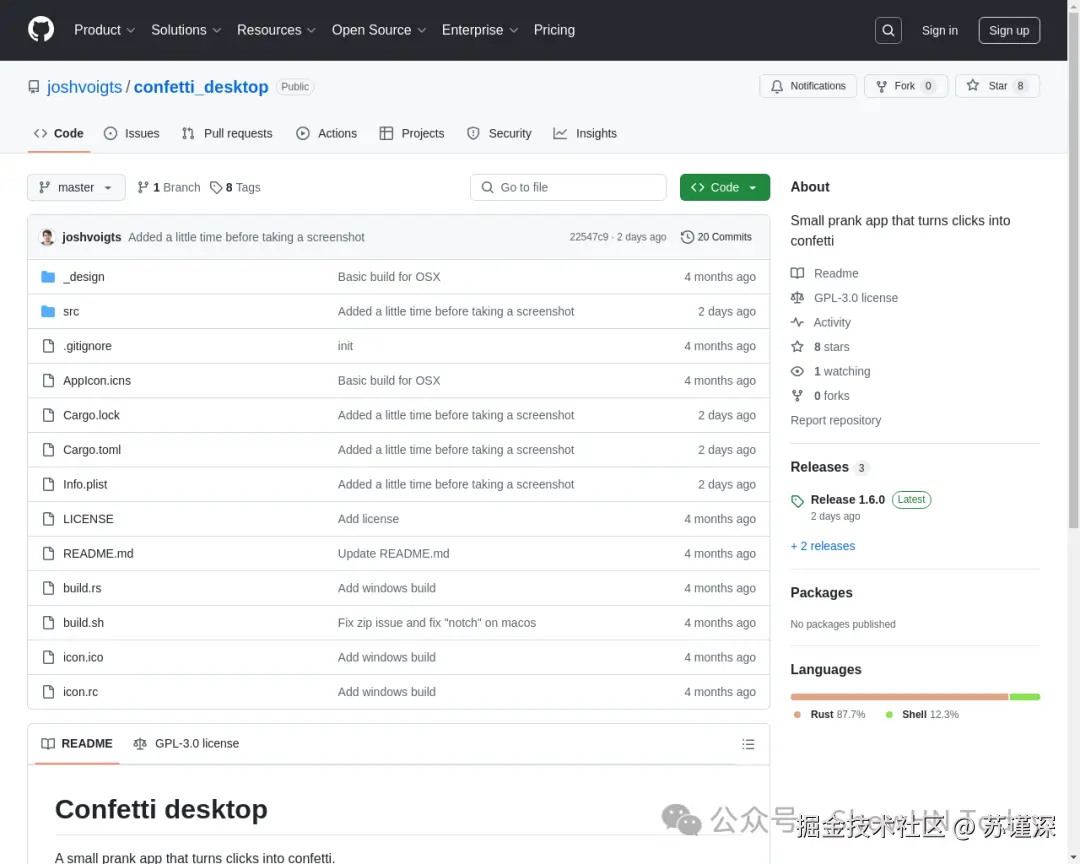Click the Sign up button
1080x864 pixels.
point(1009,30)
